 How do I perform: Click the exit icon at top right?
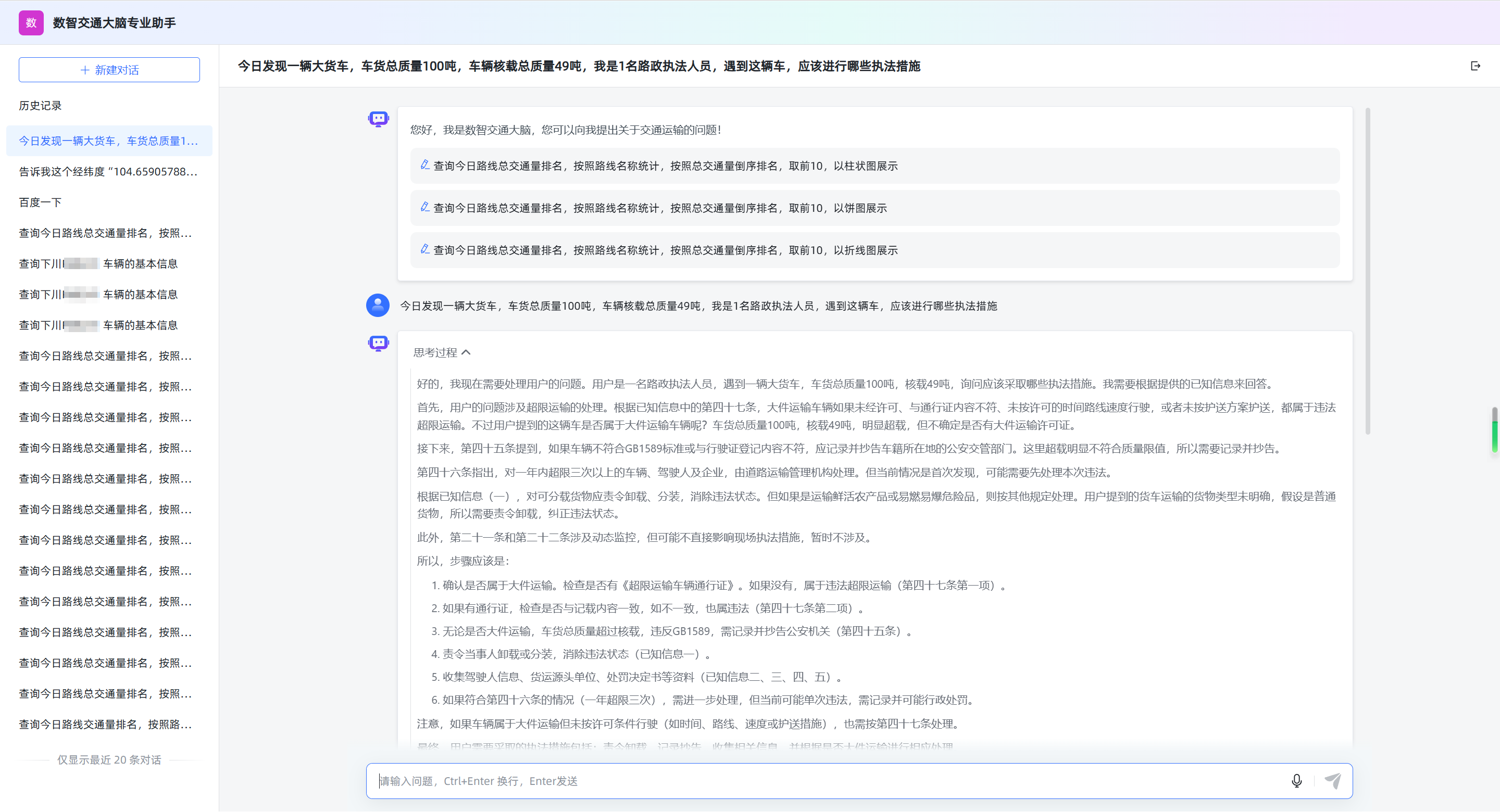1475,66
